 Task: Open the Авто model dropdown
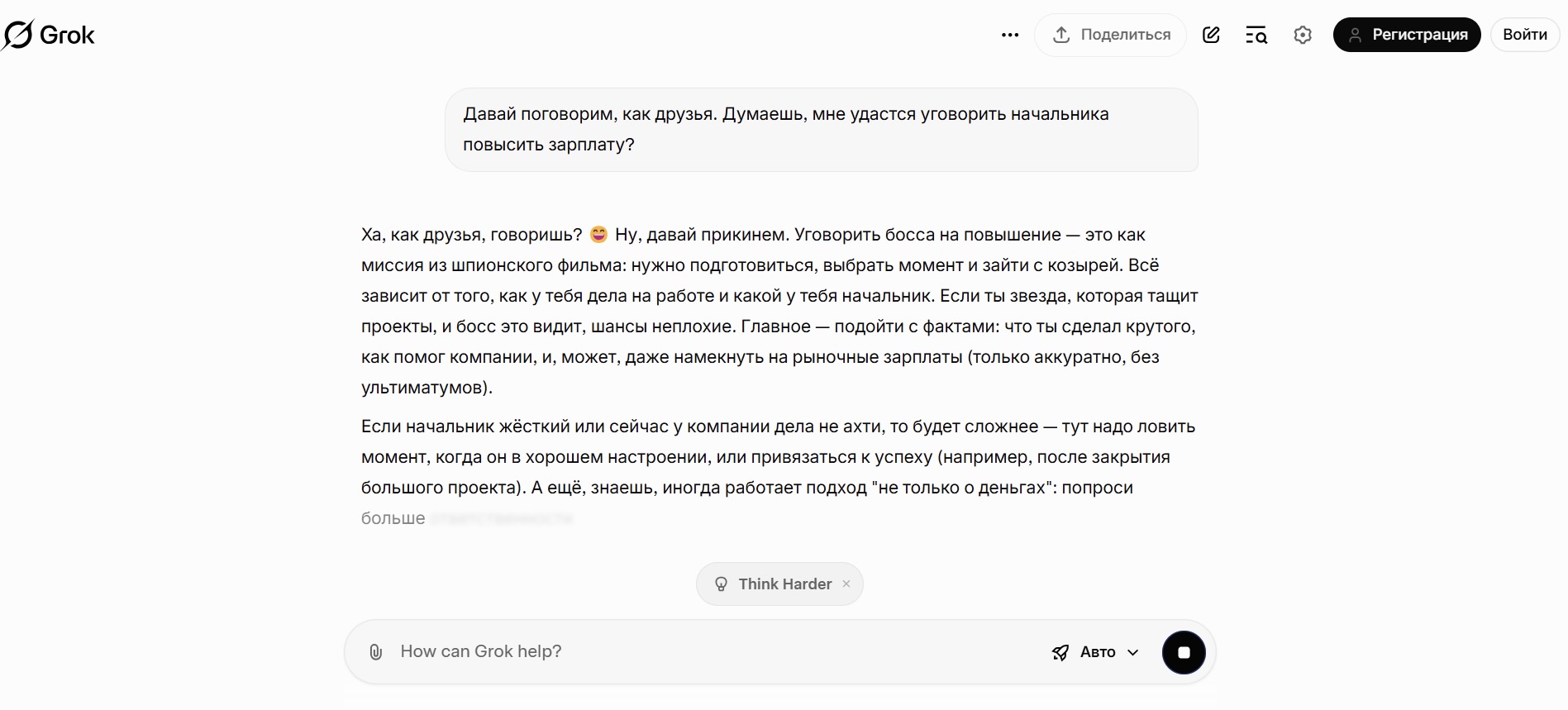[x=1096, y=652]
